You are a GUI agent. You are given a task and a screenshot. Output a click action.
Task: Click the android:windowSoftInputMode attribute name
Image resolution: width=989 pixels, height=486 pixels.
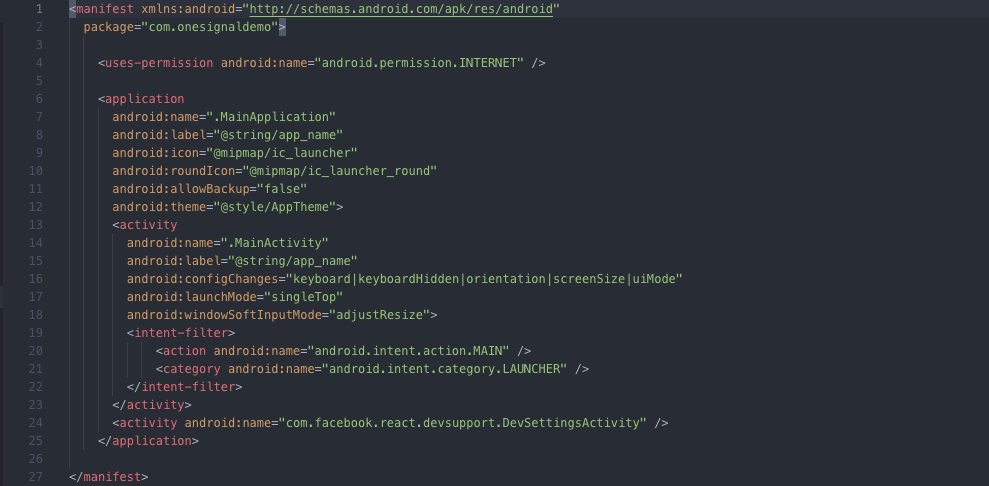point(224,315)
